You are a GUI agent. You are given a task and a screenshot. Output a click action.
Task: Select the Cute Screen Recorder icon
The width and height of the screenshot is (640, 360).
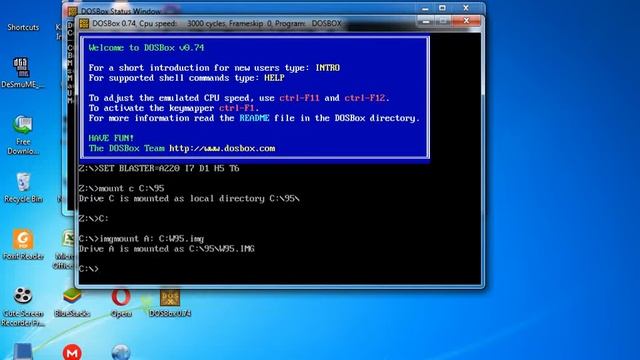pos(22,307)
